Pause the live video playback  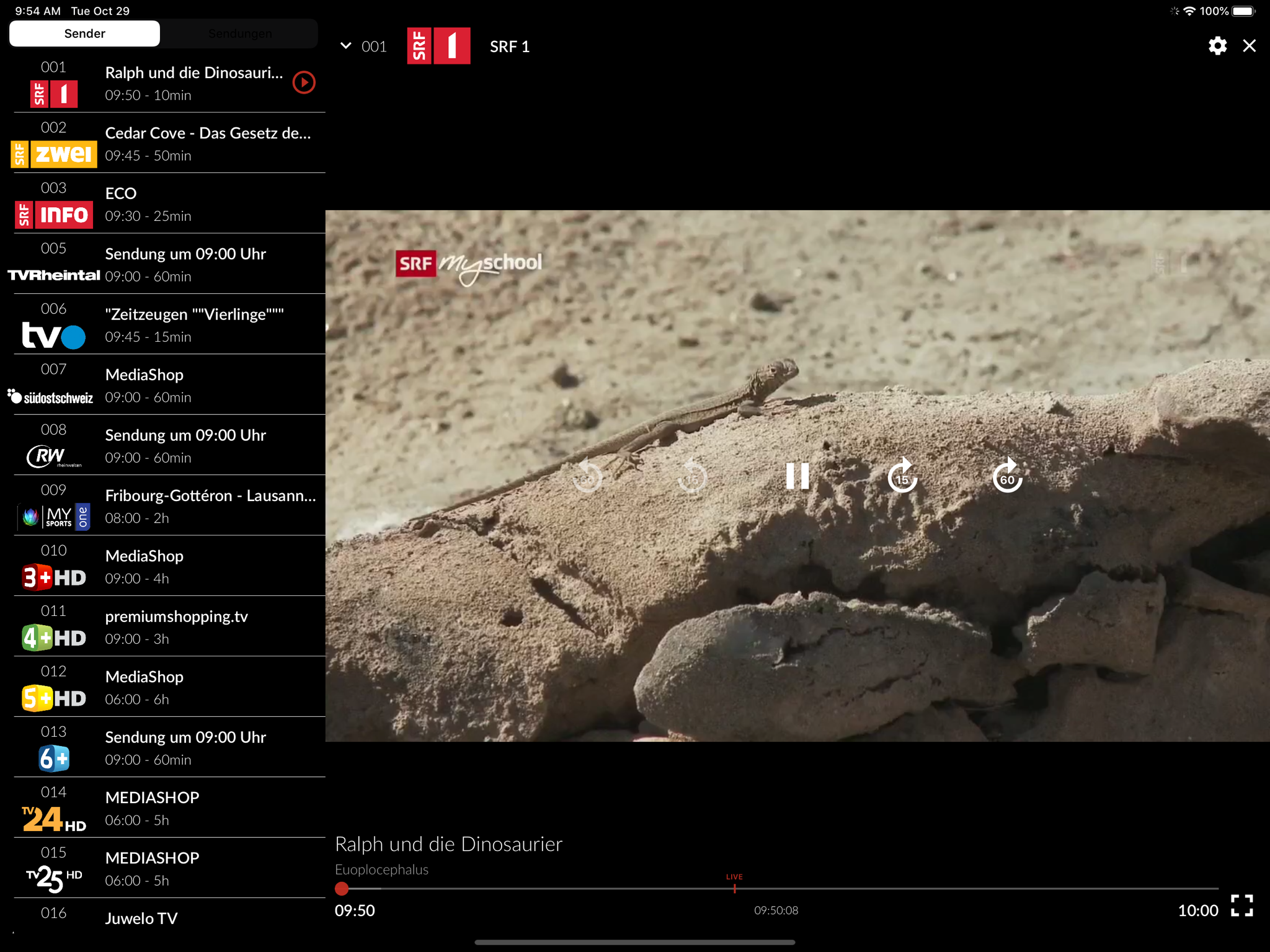point(797,476)
